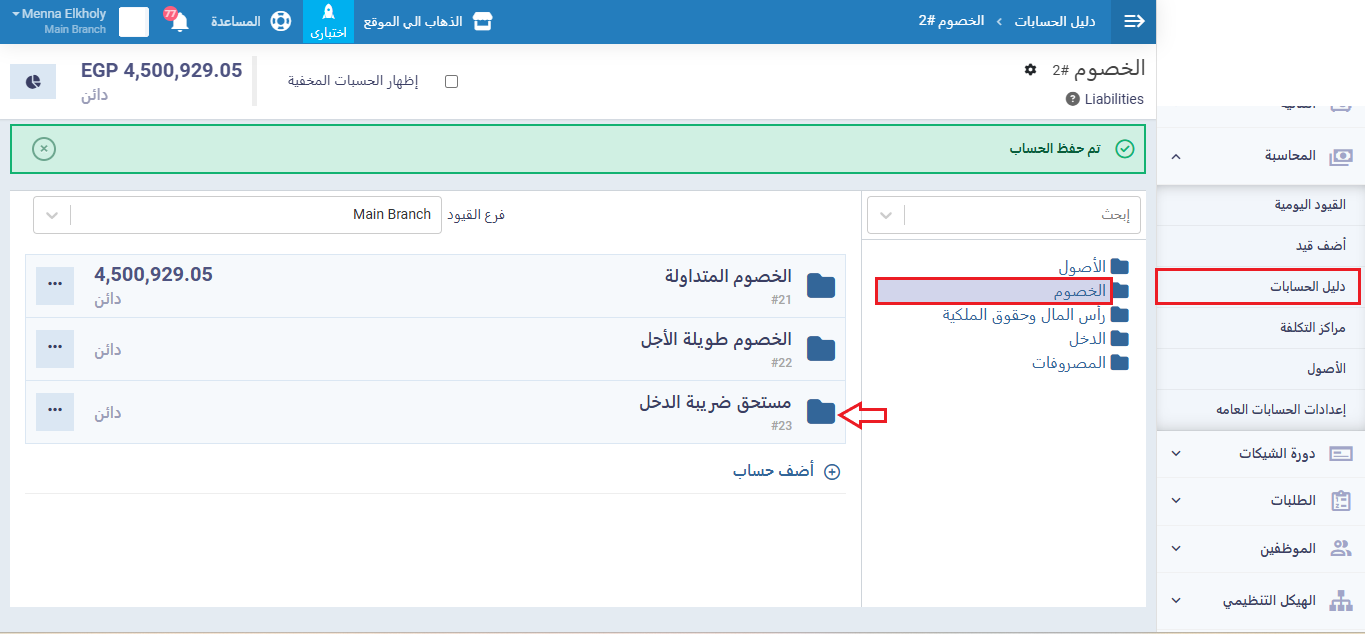Click دليل الحسابات breadcrumb link
Viewport: 1365px width, 634px height.
[1054, 21]
